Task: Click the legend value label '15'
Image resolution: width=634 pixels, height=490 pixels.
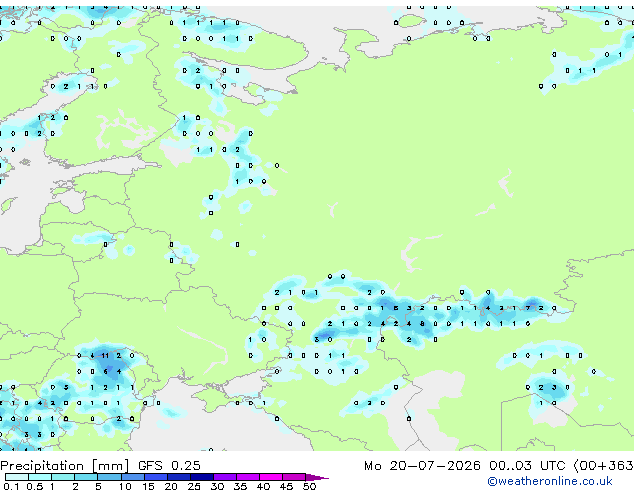Action: click(148, 486)
